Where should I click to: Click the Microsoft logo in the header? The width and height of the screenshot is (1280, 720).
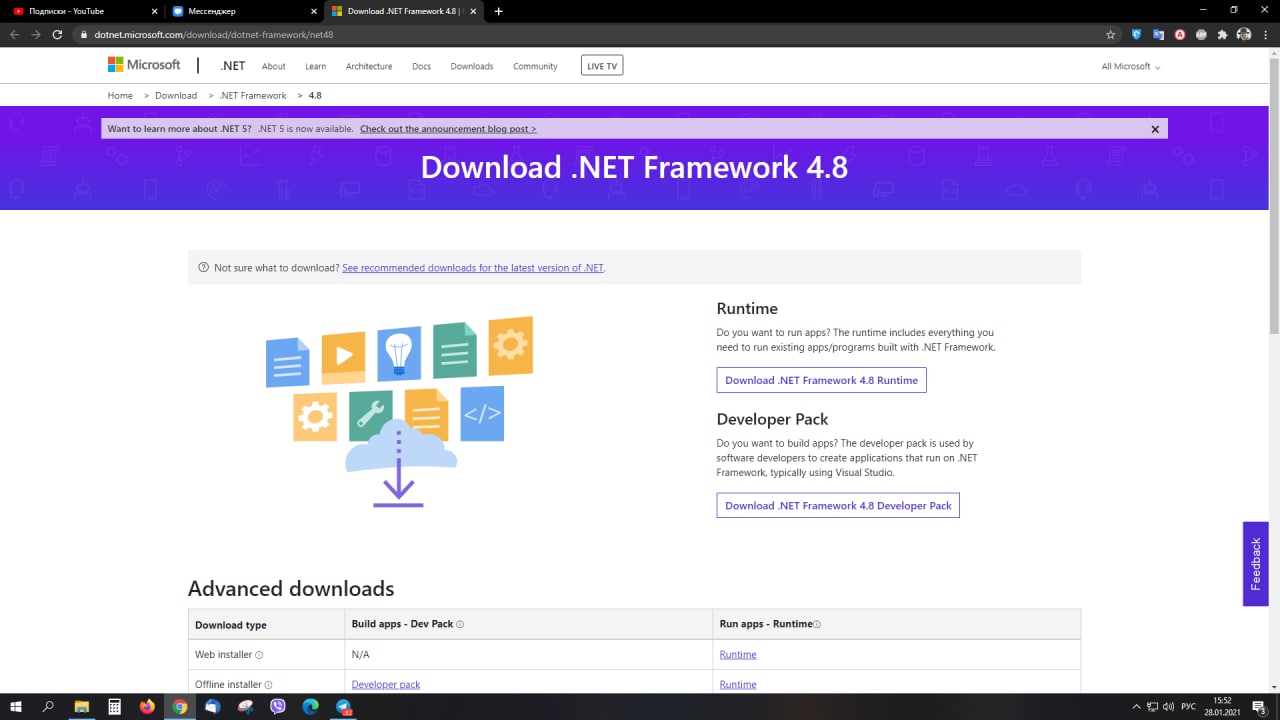tap(144, 65)
